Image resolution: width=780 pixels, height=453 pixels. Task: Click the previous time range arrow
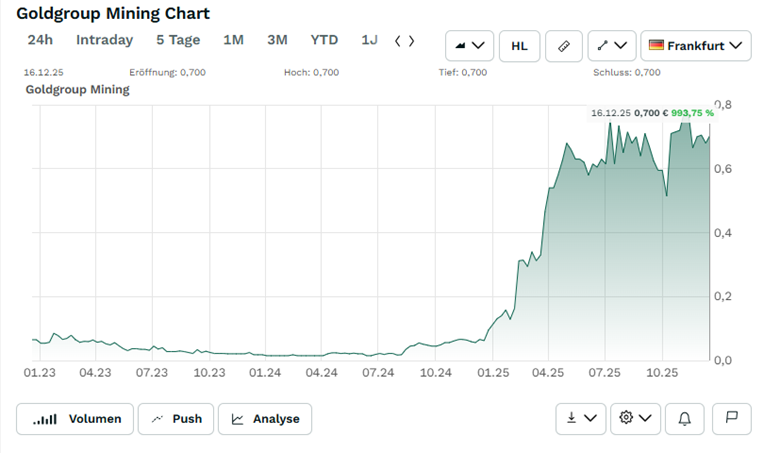[398, 41]
